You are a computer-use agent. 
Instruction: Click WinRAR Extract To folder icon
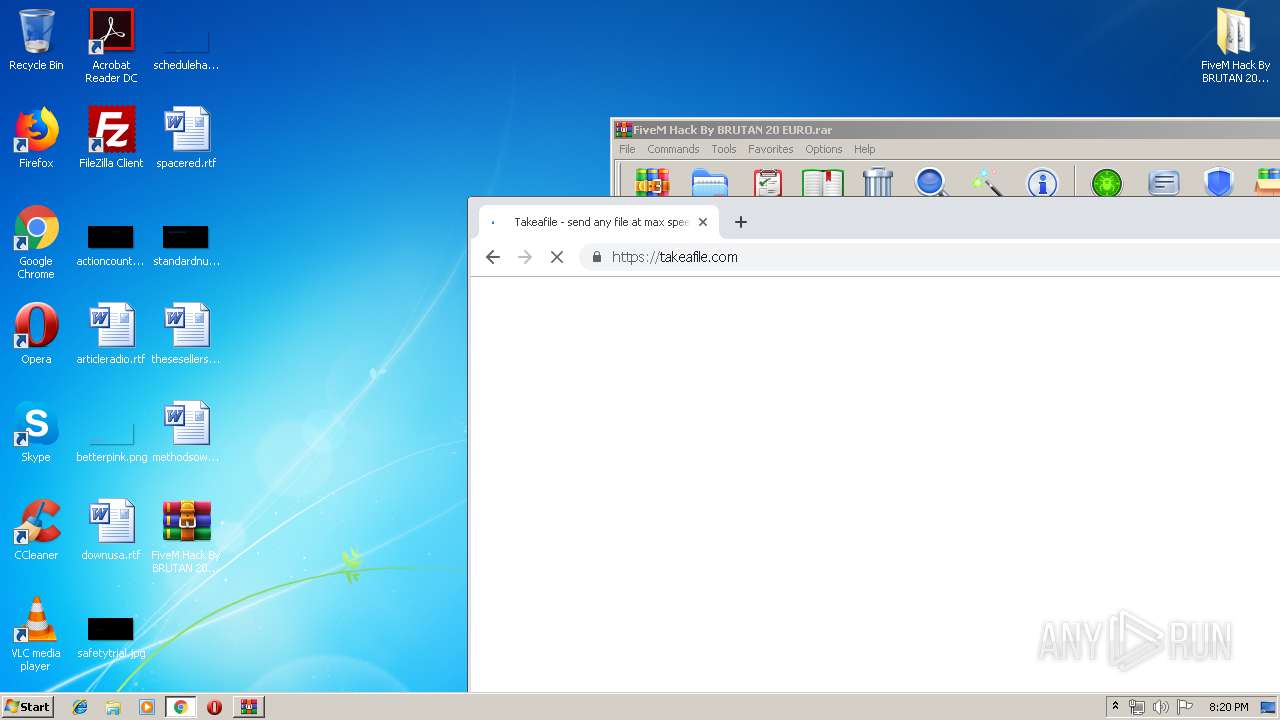709,183
